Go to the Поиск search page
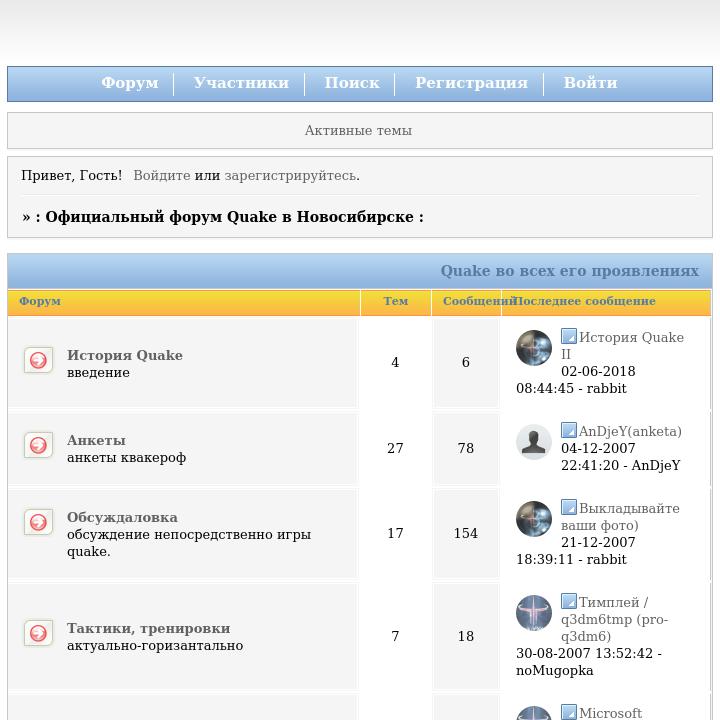 pyautogui.click(x=352, y=83)
